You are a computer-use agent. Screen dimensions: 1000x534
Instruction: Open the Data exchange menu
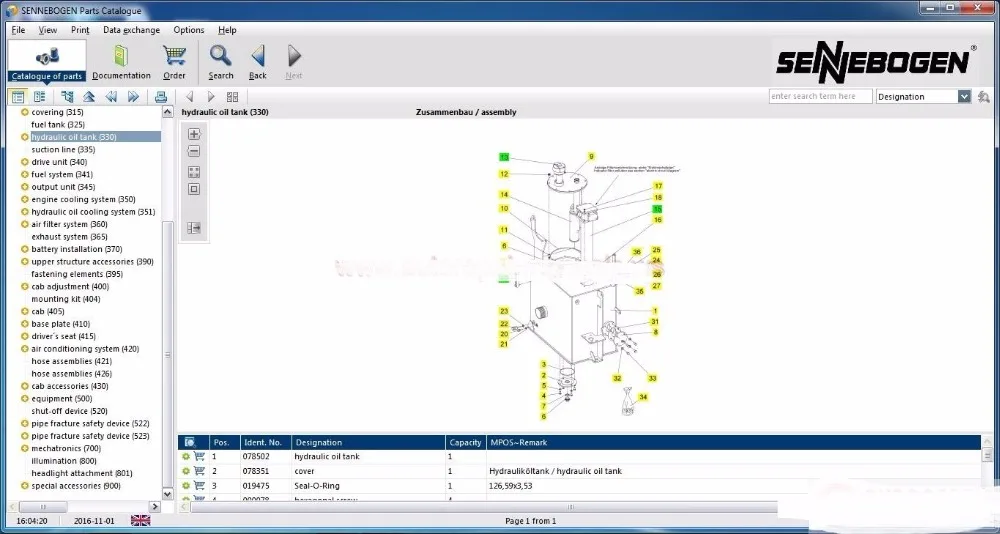(x=132, y=30)
